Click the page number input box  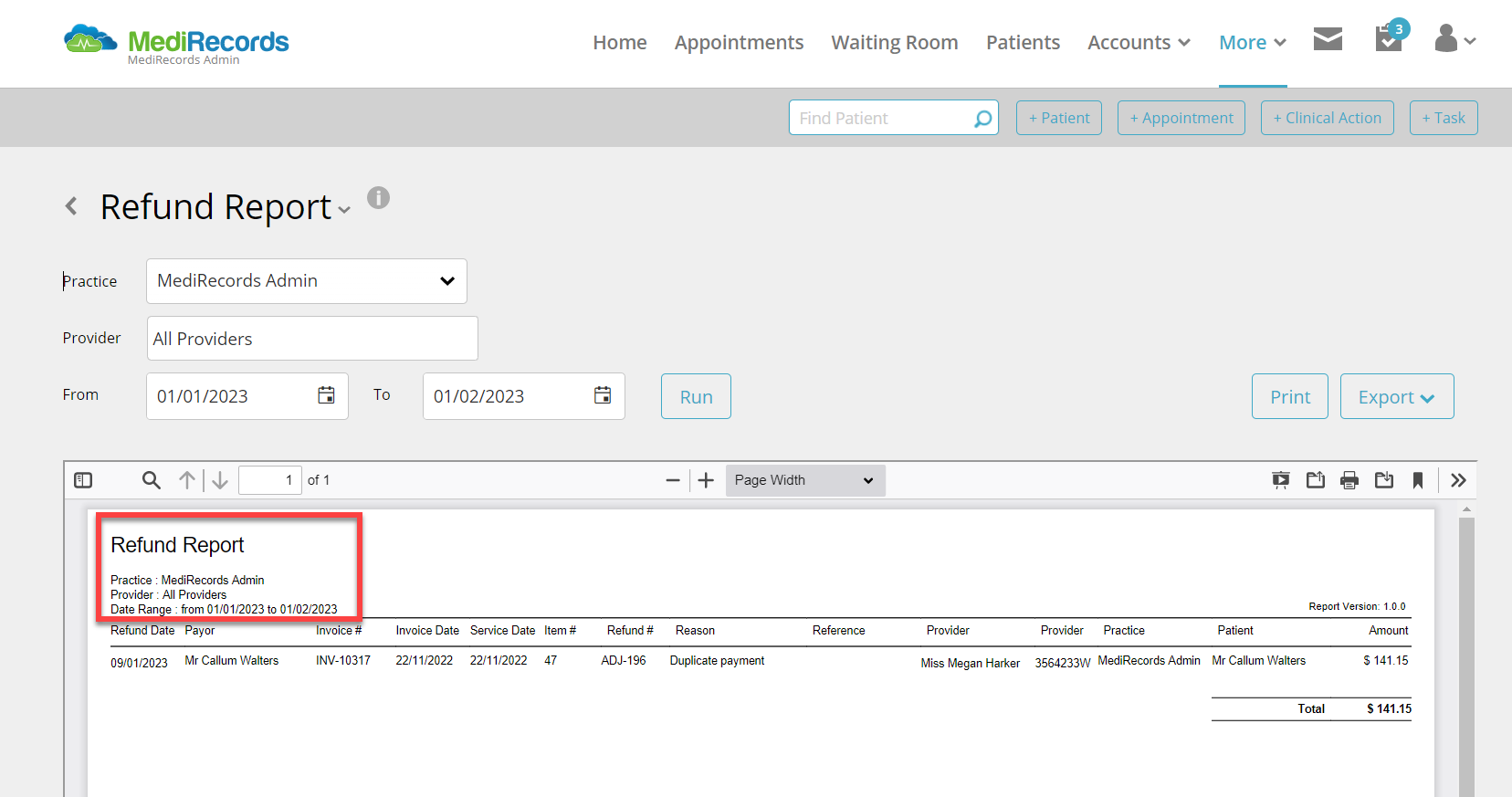270,480
